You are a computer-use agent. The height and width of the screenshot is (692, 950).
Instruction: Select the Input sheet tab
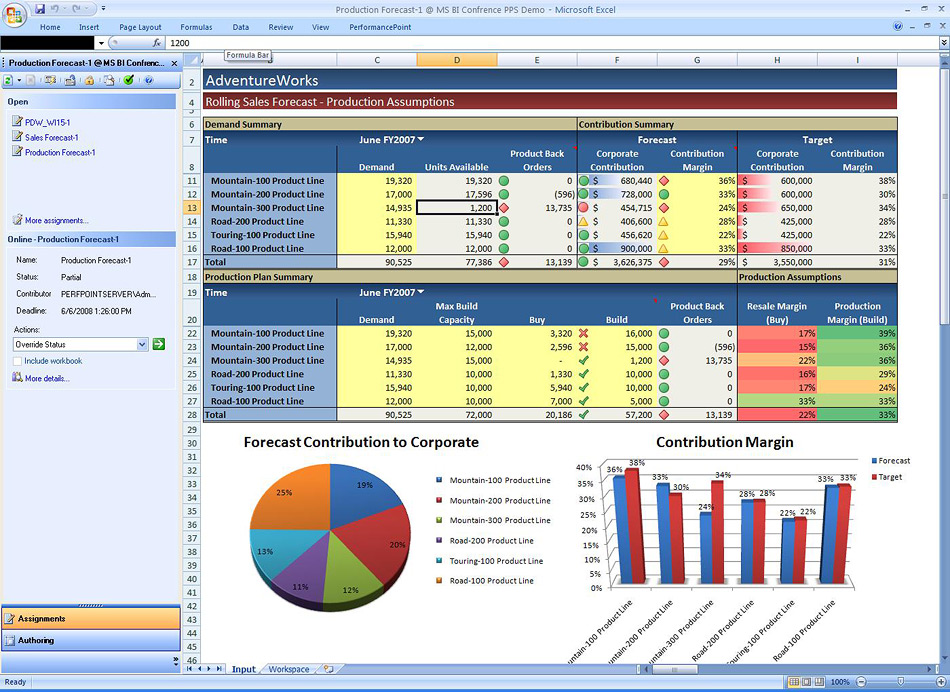[244, 669]
